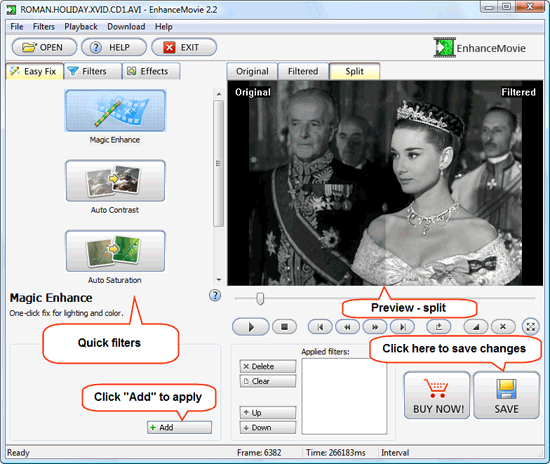Switch to the Easy Fix tab
The image size is (550, 464).
(34, 71)
